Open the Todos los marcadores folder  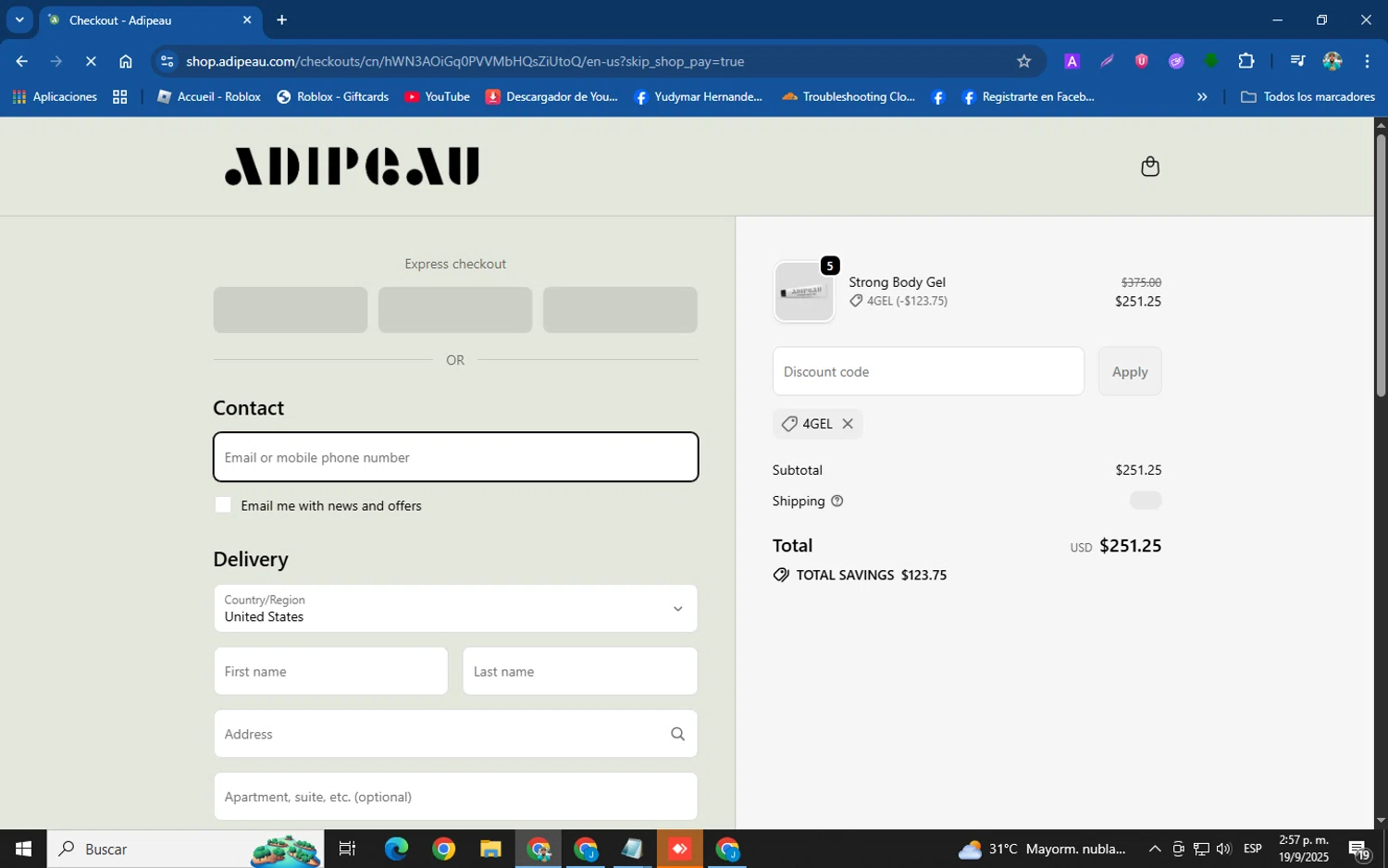coord(1307,96)
